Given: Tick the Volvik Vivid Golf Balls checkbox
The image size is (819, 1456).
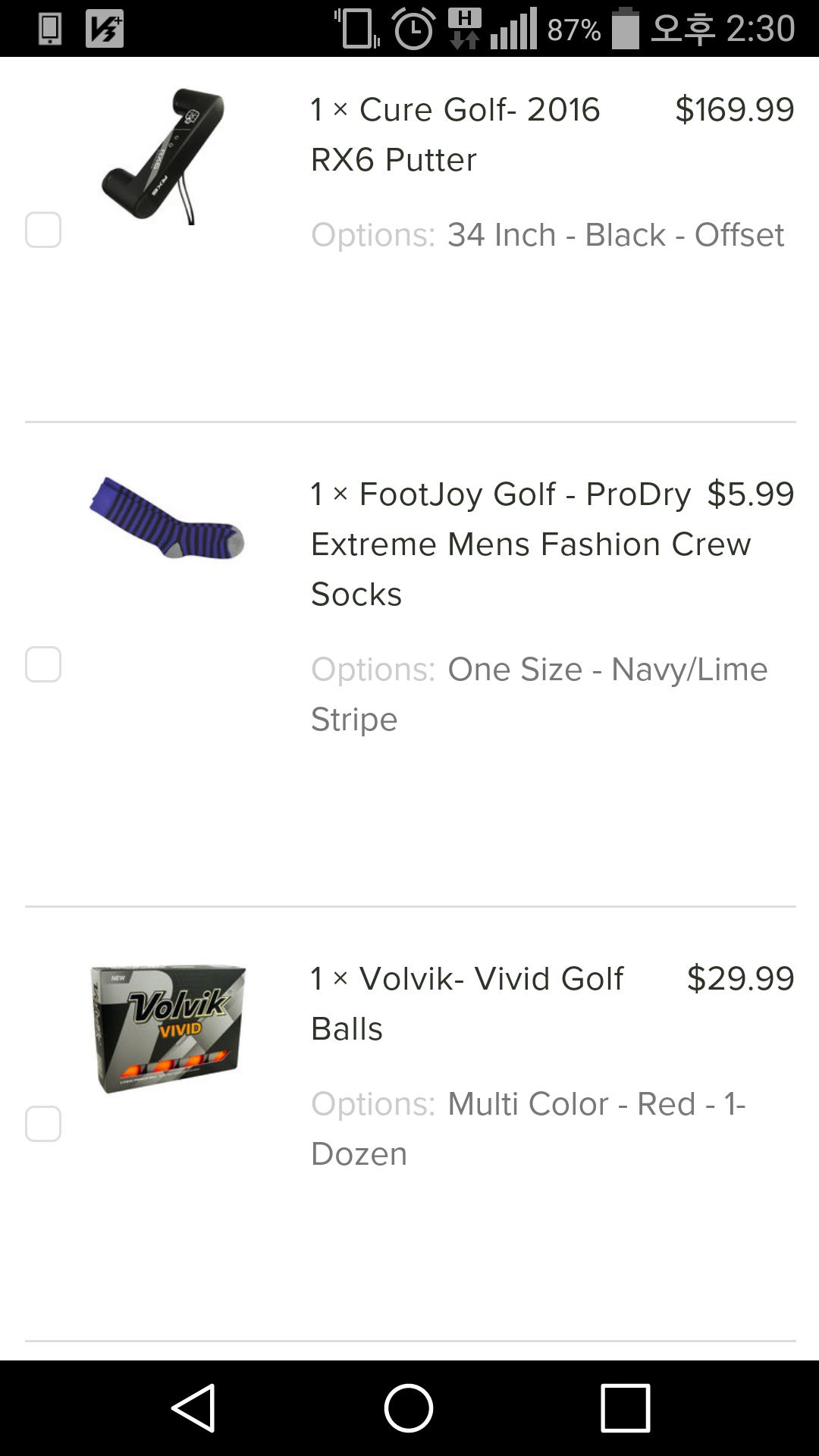Looking at the screenshot, I should (x=43, y=1124).
